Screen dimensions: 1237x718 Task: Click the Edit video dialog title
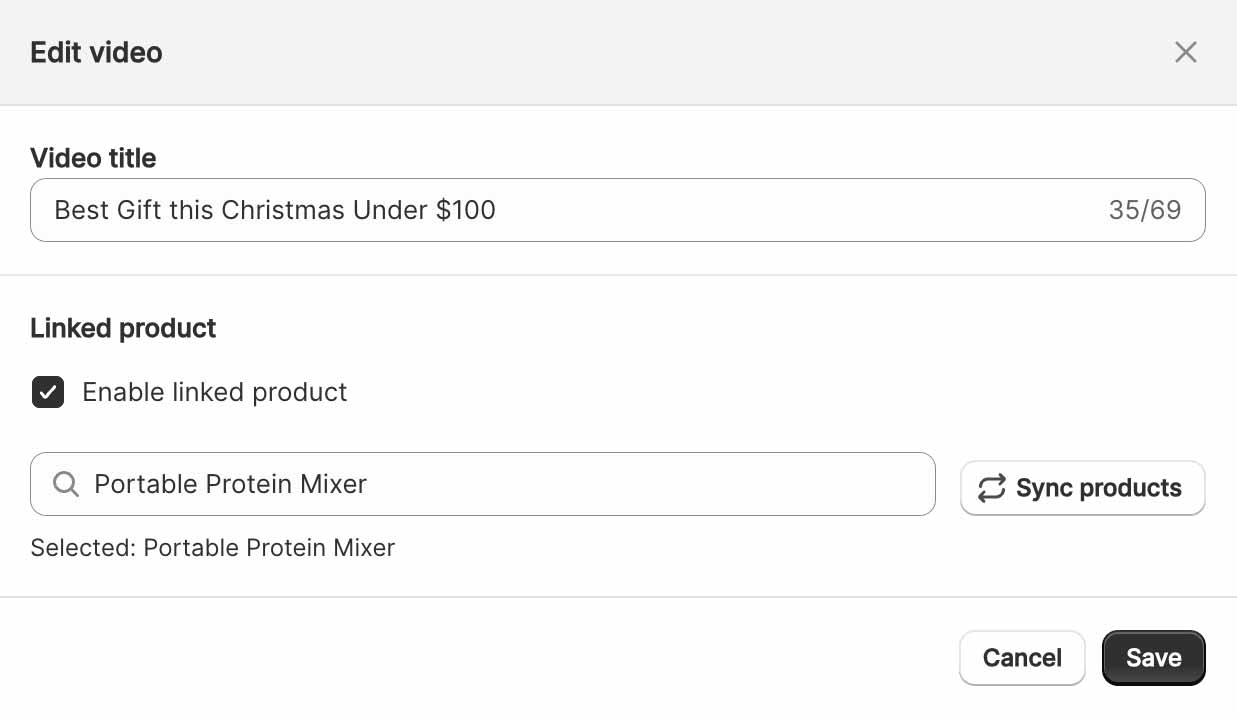click(x=96, y=52)
